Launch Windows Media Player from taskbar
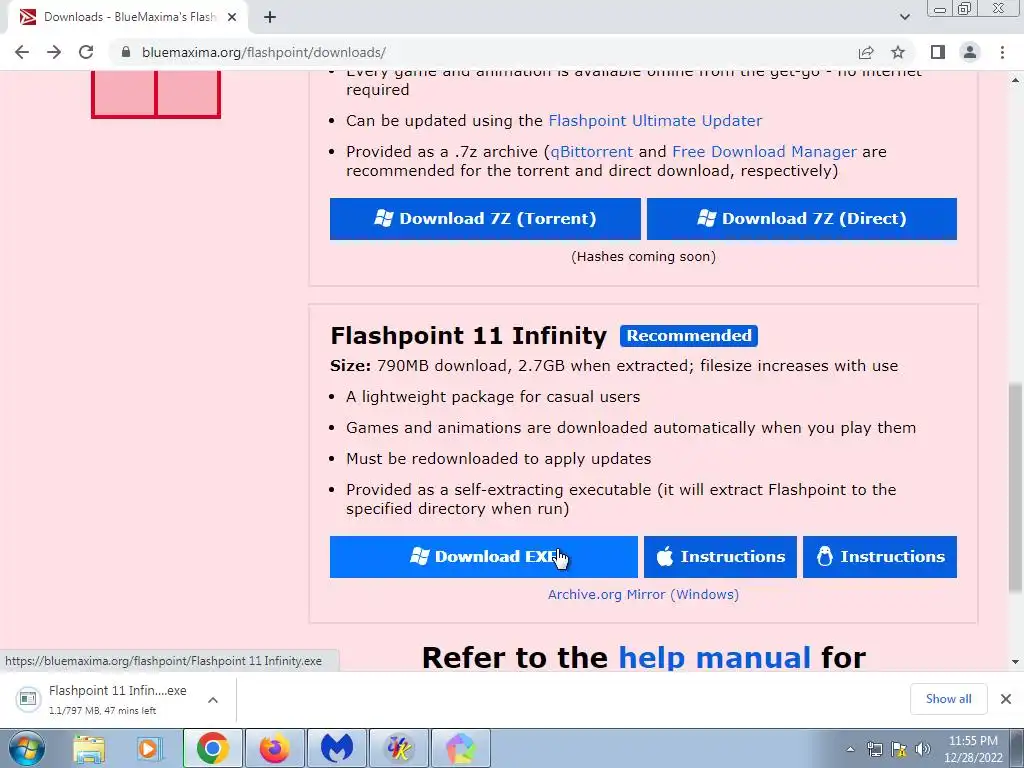Screen dimensions: 1024x768 pyautogui.click(x=149, y=748)
